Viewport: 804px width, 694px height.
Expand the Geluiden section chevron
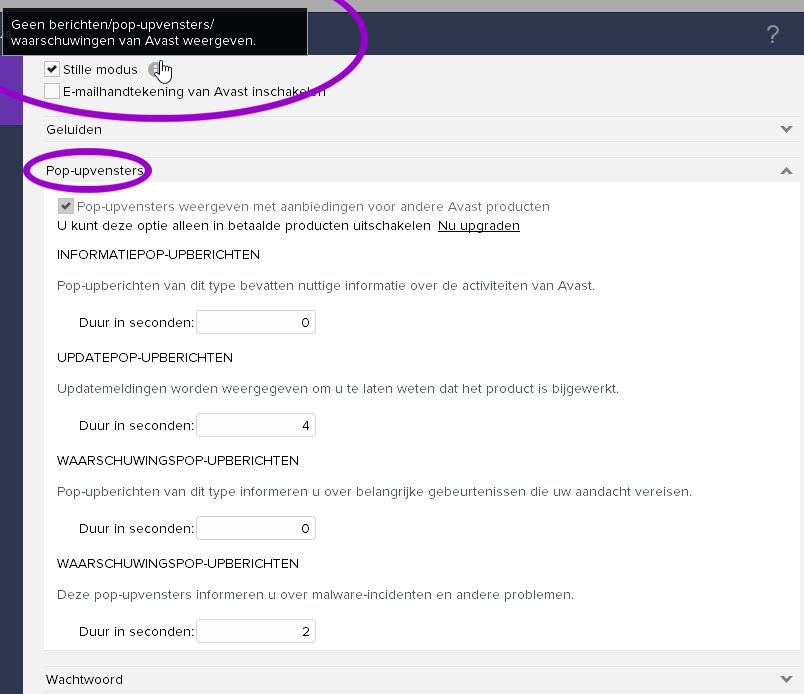pyautogui.click(x=786, y=129)
